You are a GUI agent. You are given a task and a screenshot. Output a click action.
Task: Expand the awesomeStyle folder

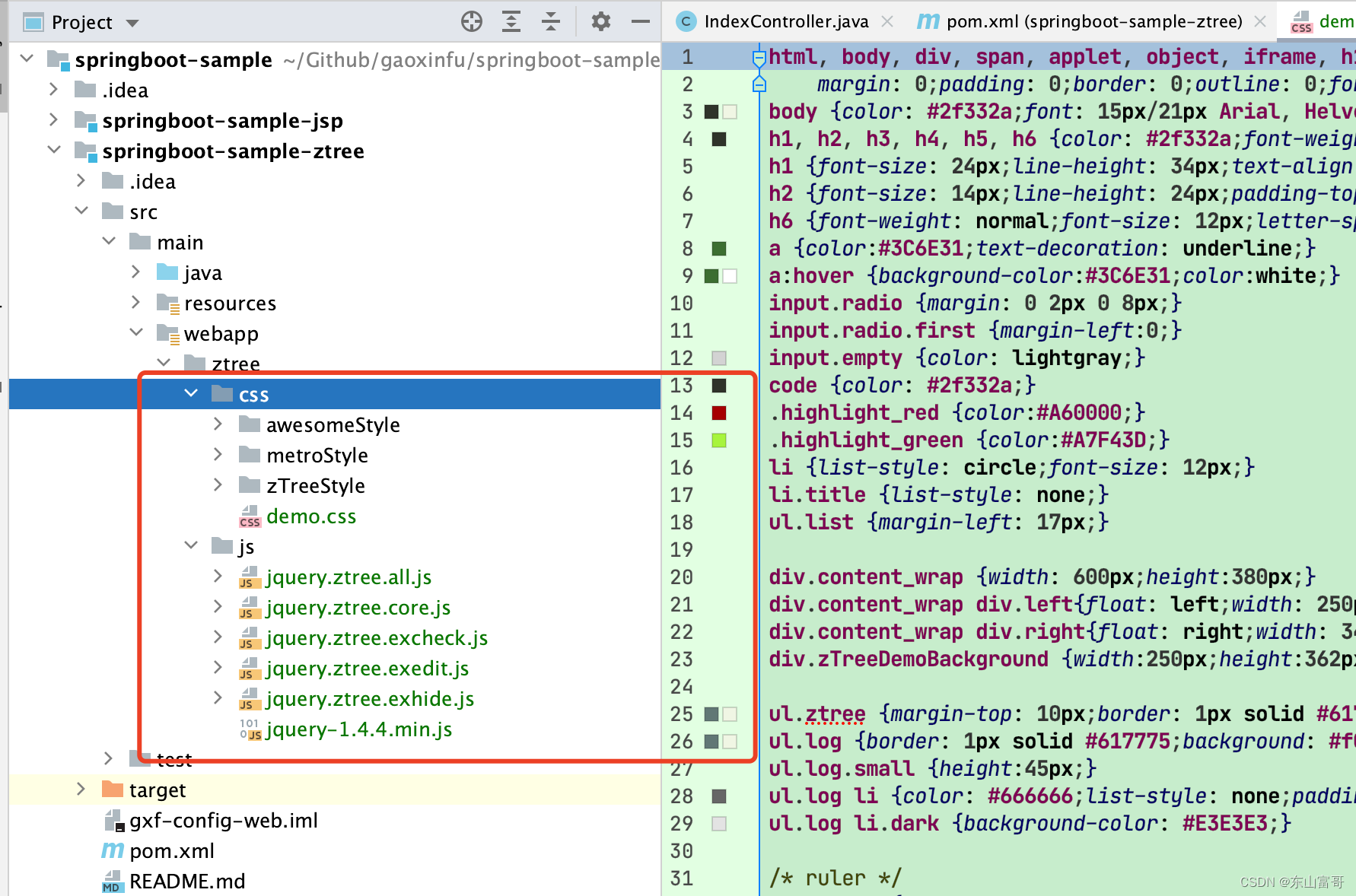pos(218,424)
